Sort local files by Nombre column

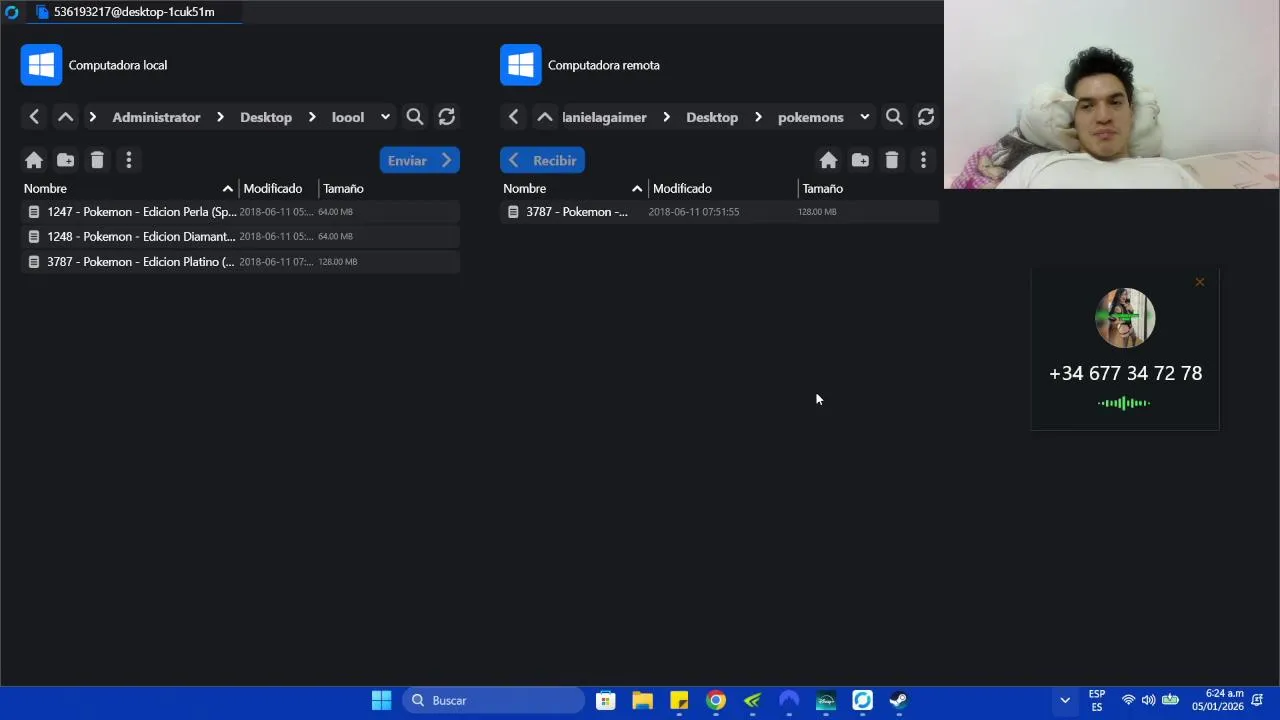(x=46, y=188)
